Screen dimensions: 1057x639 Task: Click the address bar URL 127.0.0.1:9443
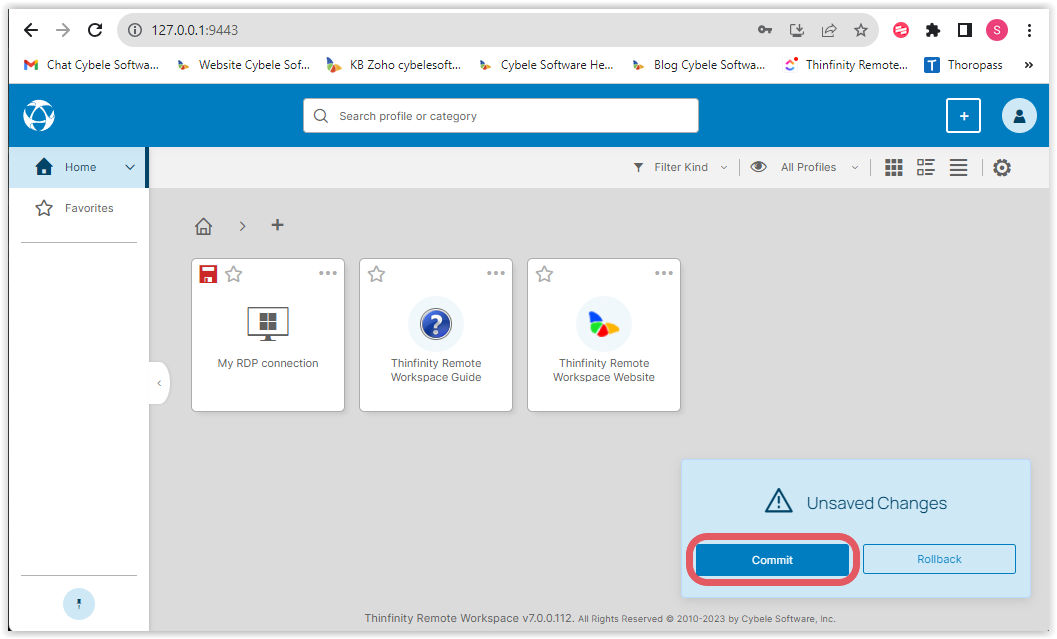(x=194, y=30)
